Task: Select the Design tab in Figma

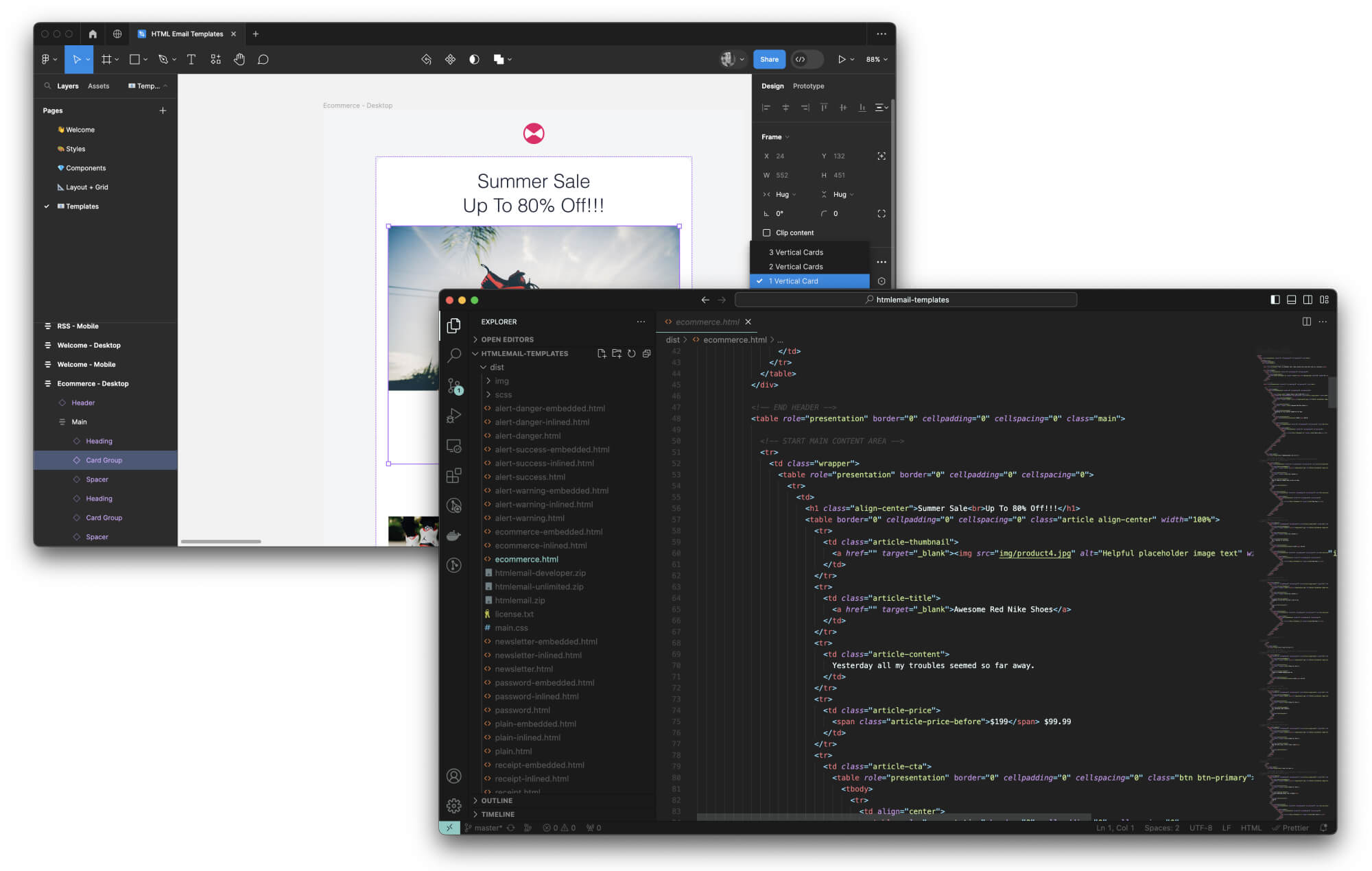Action: (x=772, y=86)
